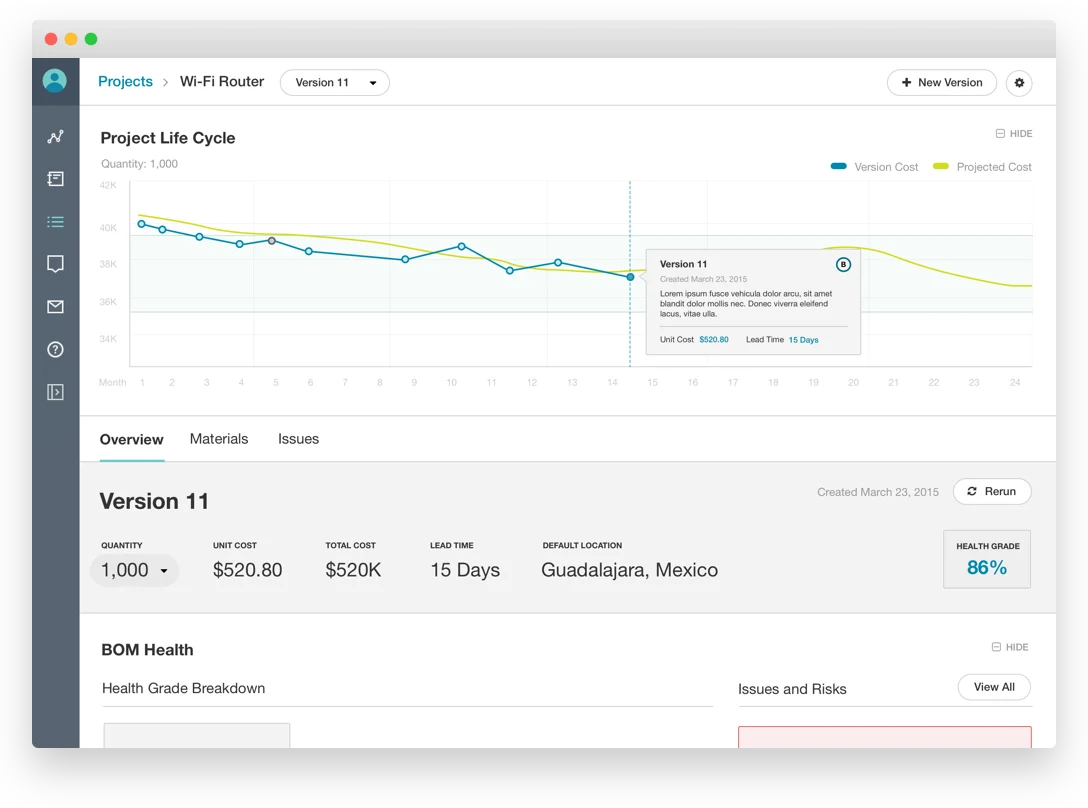
Task: Hide the BOM Health section
Action: coord(1010,647)
